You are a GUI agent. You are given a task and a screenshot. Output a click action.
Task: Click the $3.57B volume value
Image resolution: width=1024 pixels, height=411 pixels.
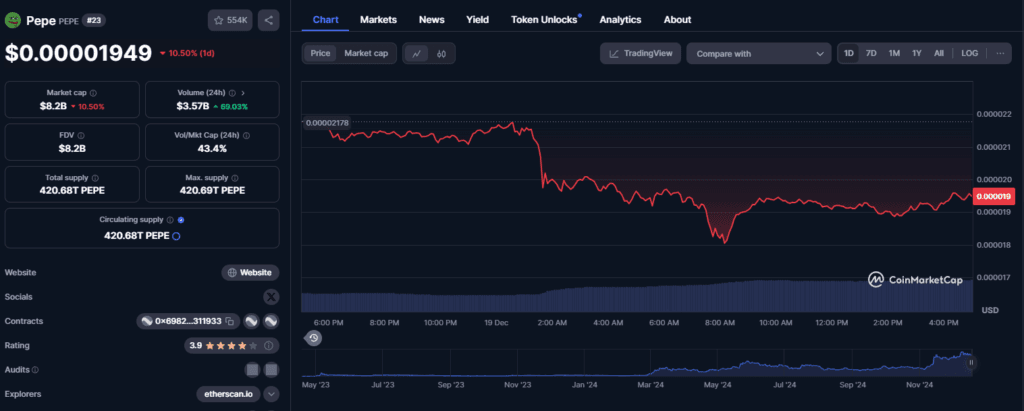pos(193,106)
